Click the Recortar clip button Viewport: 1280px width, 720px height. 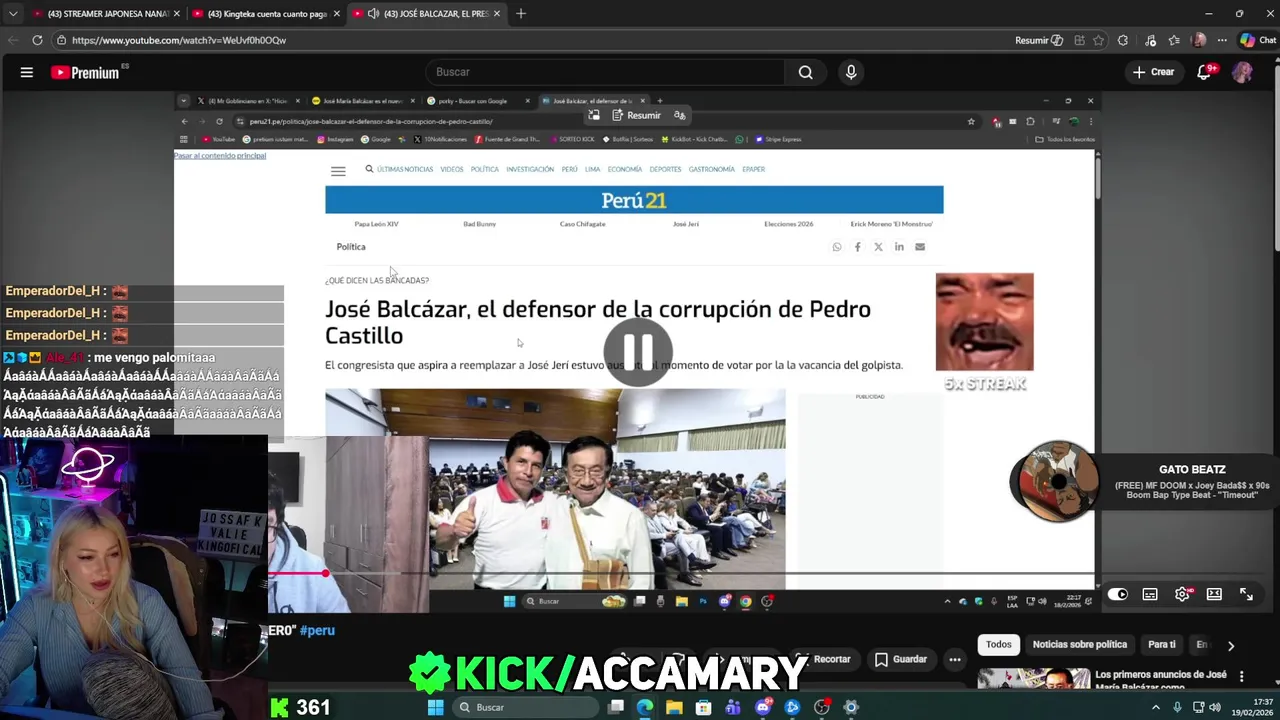pyautogui.click(x=828, y=659)
